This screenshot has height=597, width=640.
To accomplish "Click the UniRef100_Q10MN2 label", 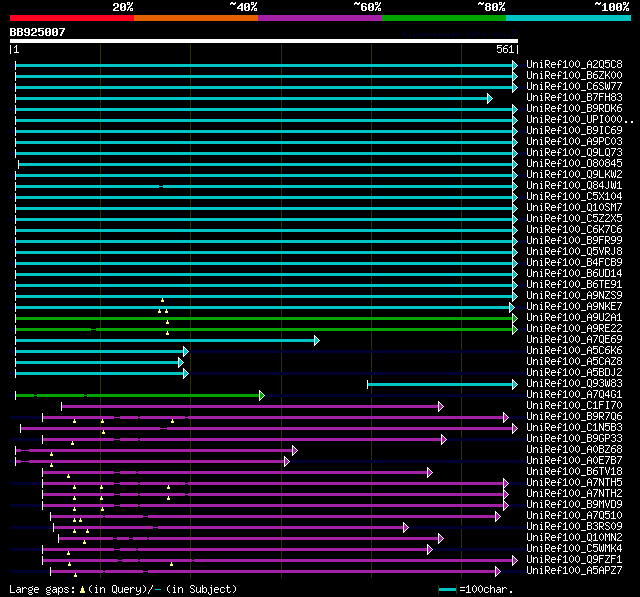I will point(574,538).
